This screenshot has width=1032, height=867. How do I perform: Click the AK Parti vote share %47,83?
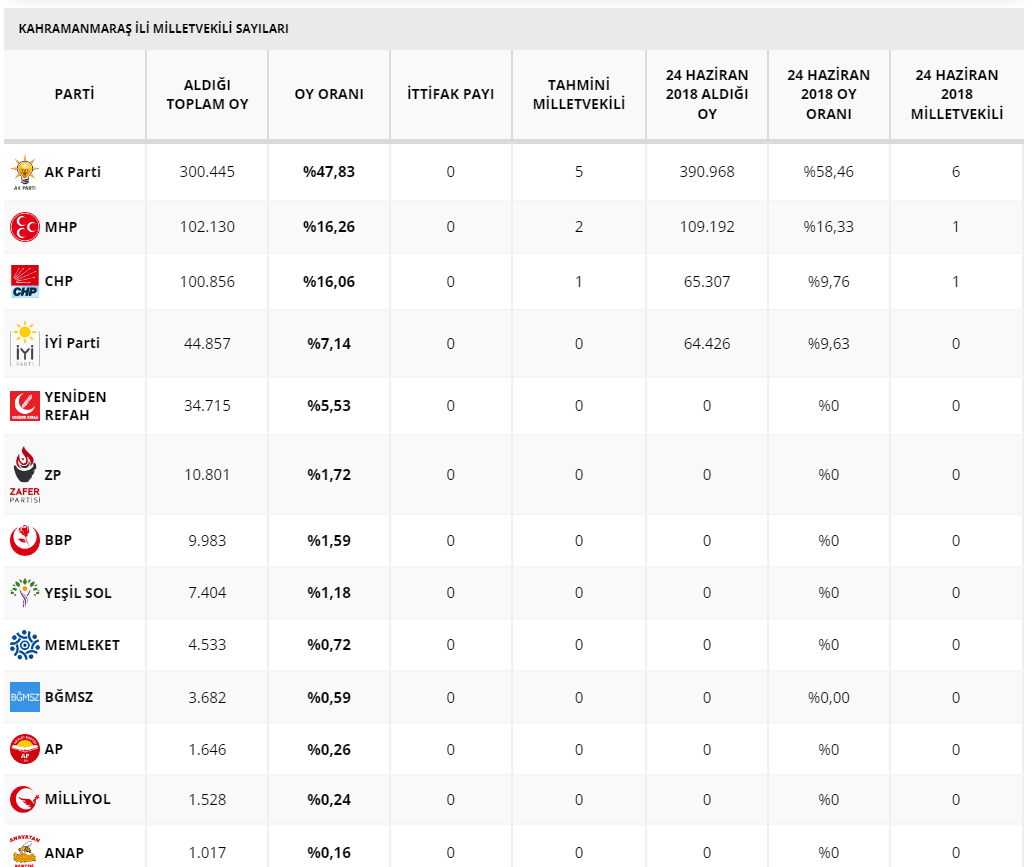pyautogui.click(x=329, y=172)
